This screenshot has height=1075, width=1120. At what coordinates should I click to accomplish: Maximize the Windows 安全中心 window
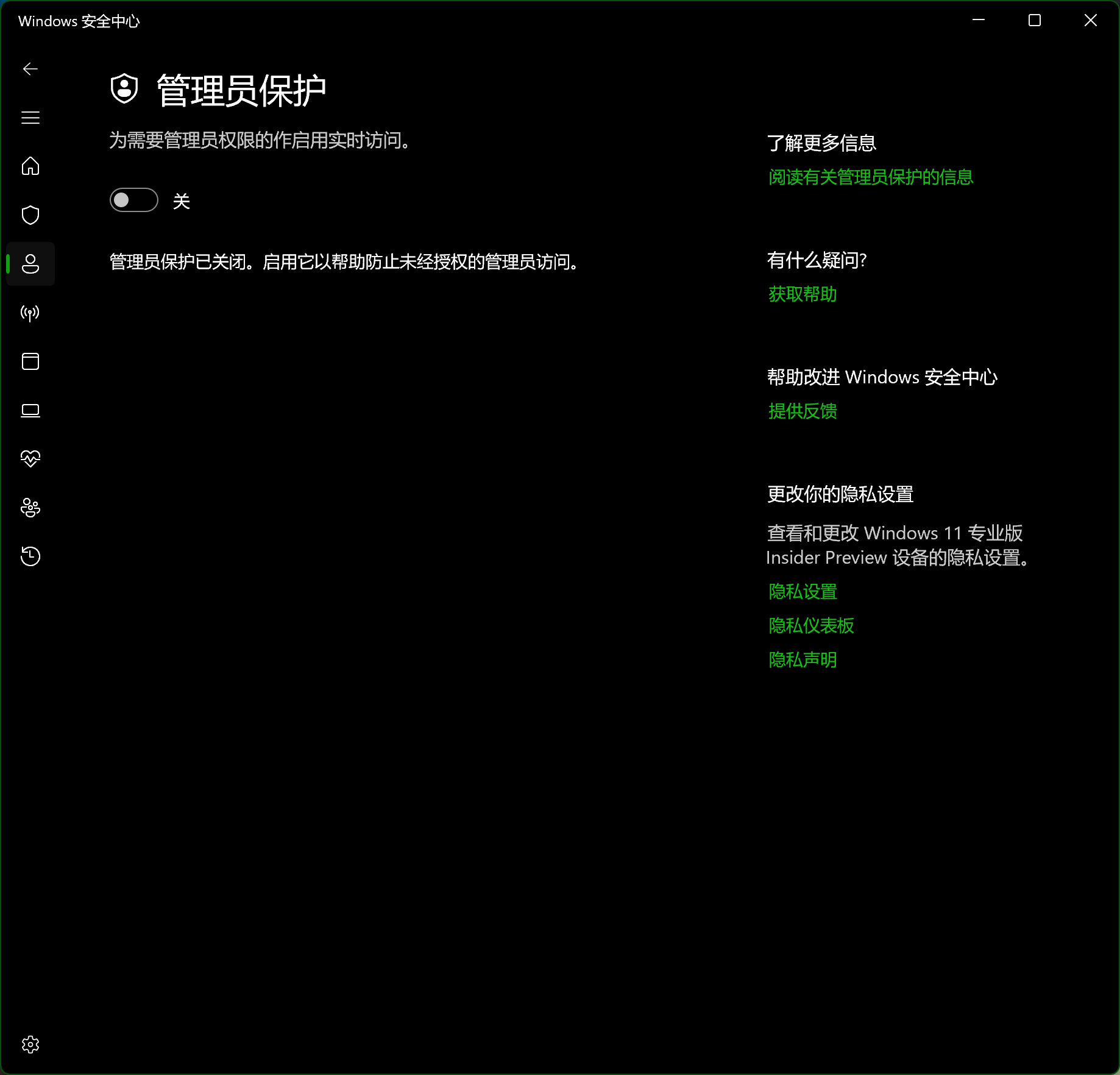(1034, 21)
